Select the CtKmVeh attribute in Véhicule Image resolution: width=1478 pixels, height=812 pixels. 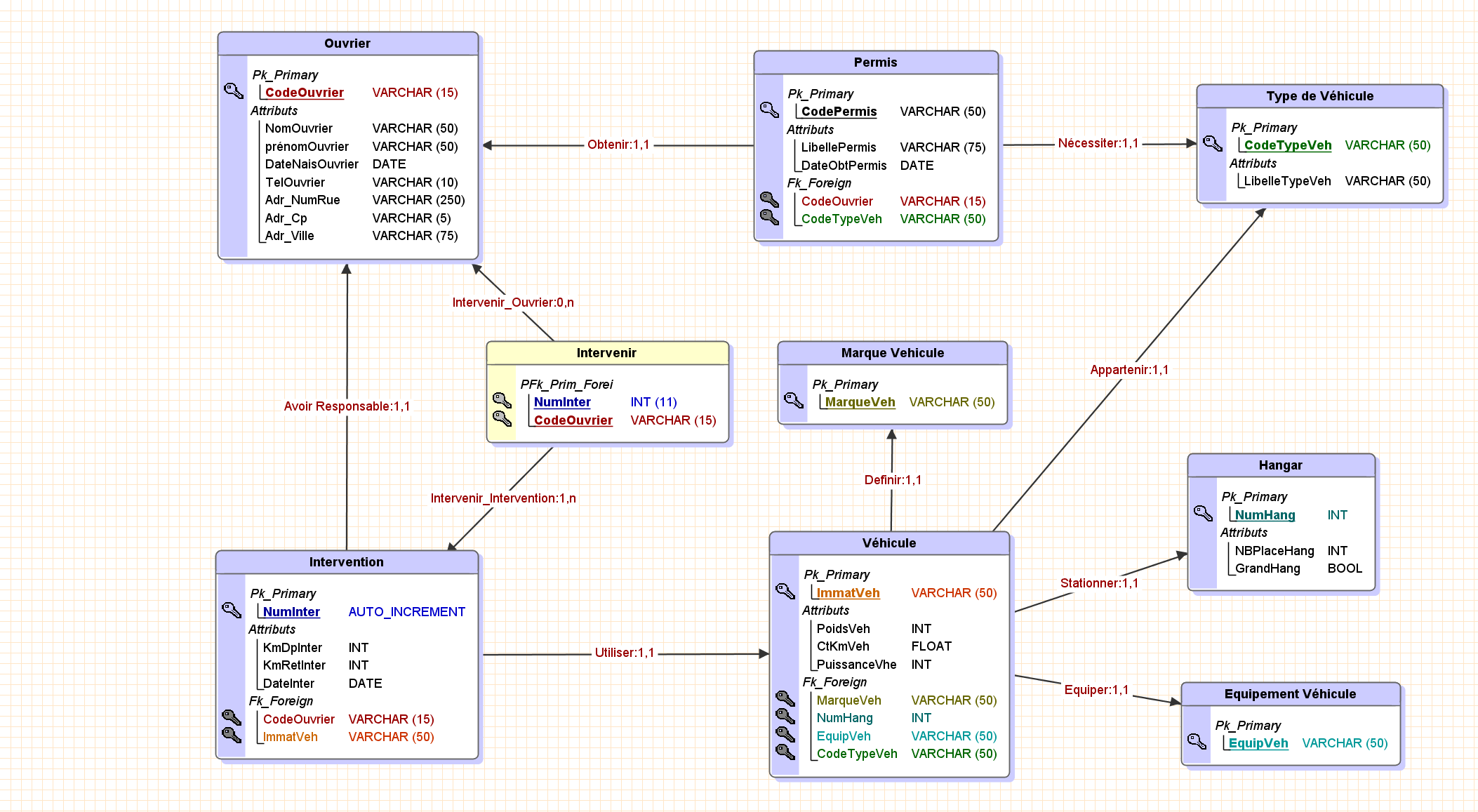843,646
